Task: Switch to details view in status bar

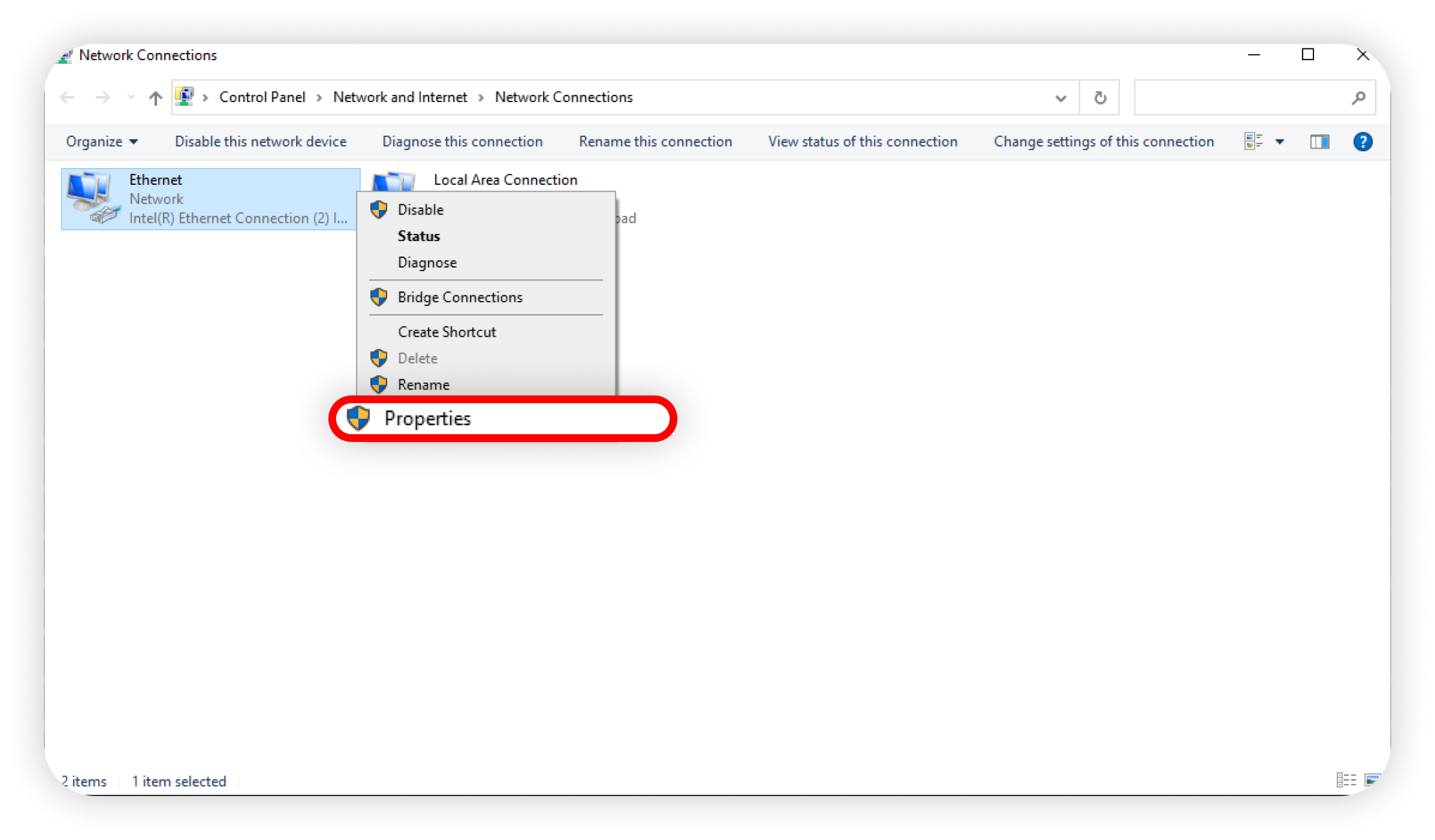Action: tap(1346, 781)
